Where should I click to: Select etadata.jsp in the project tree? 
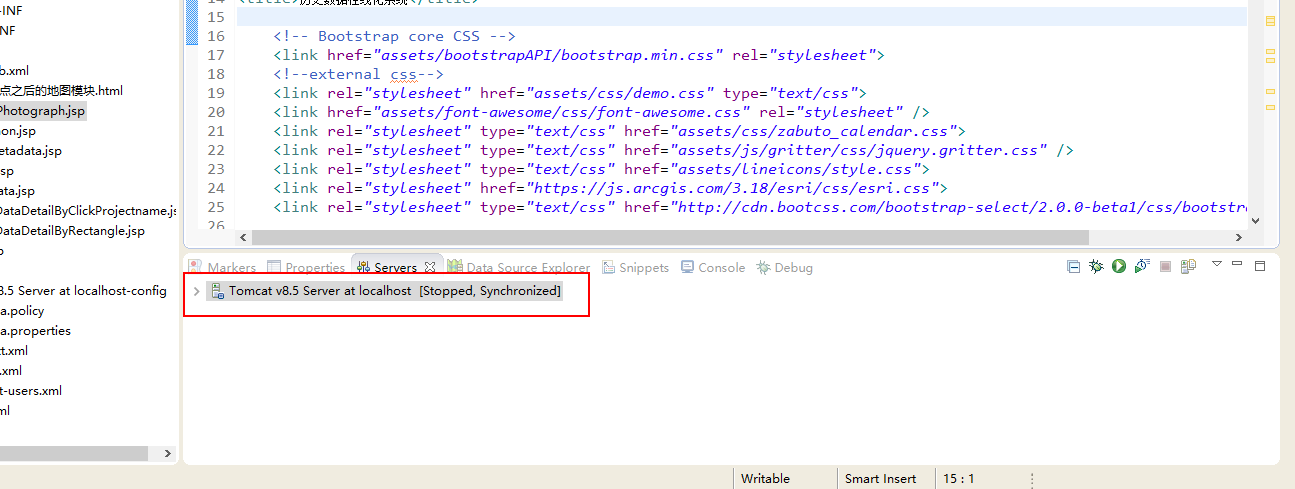[31, 151]
